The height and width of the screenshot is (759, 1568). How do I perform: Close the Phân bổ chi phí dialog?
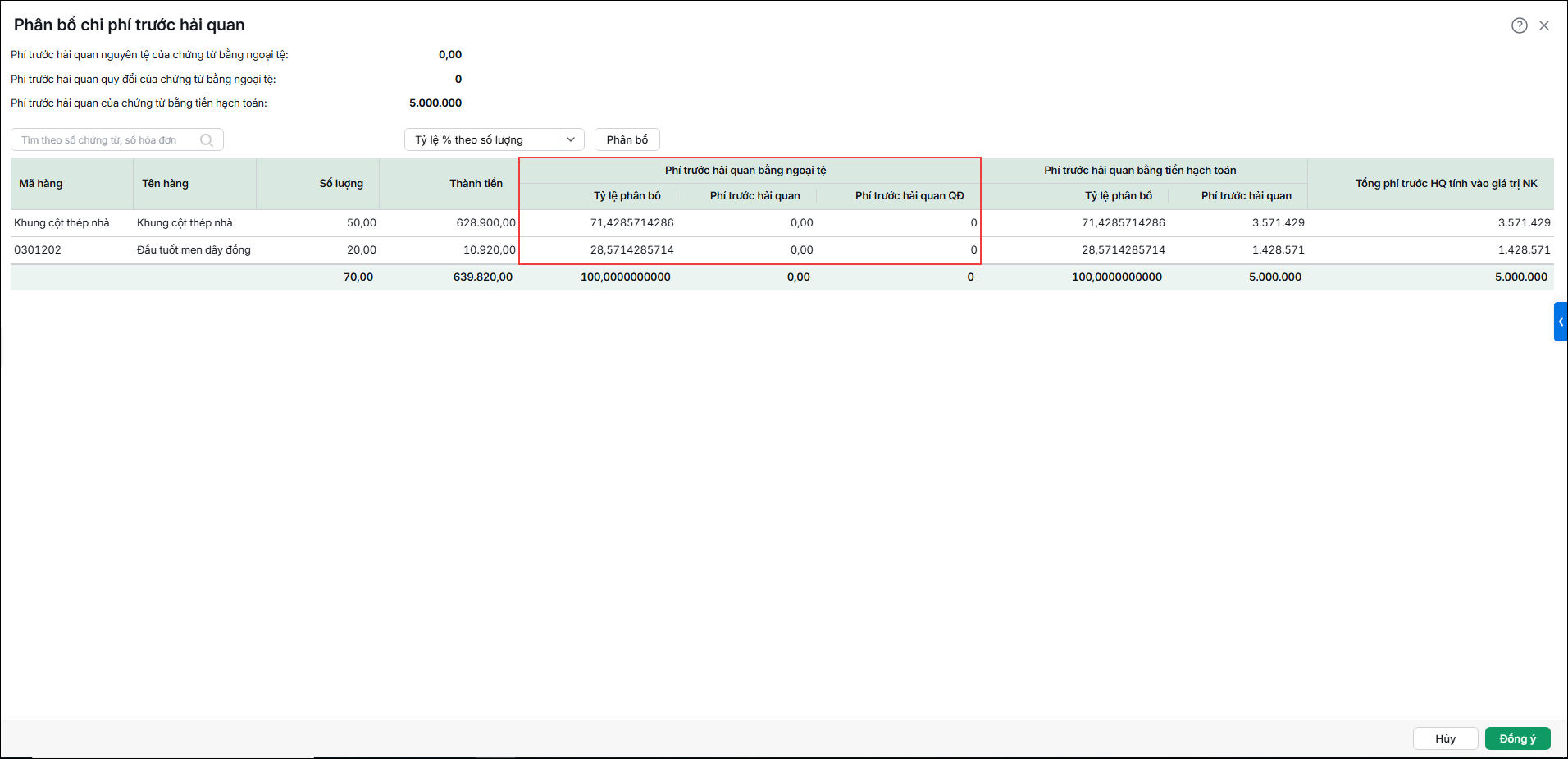[x=1544, y=25]
